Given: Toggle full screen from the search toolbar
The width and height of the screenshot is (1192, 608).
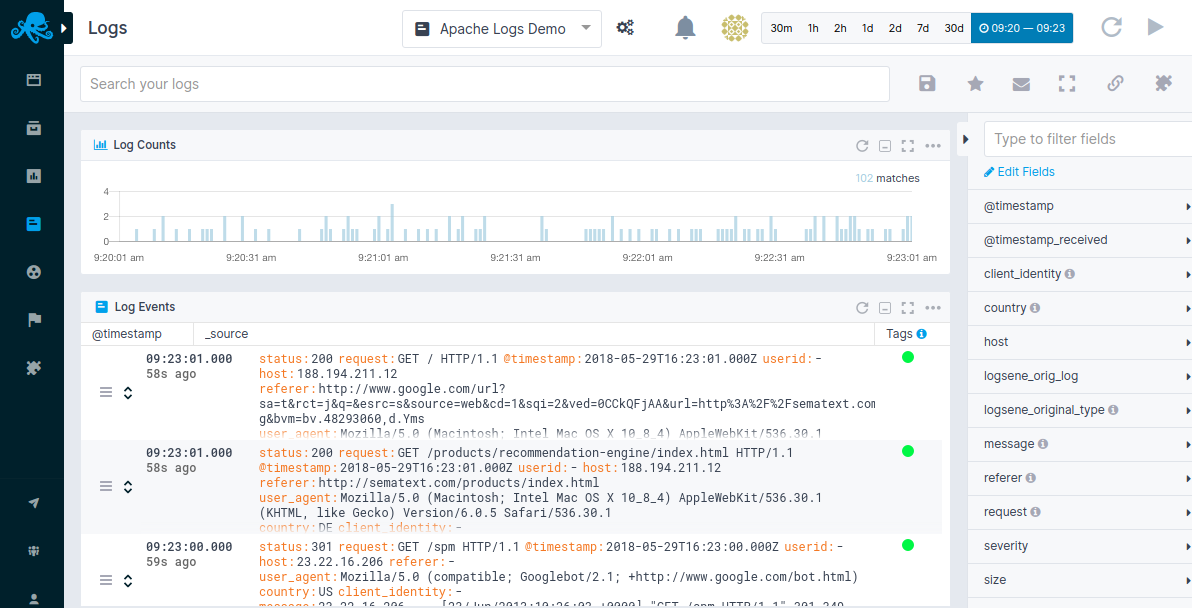Looking at the screenshot, I should pos(1067,84).
